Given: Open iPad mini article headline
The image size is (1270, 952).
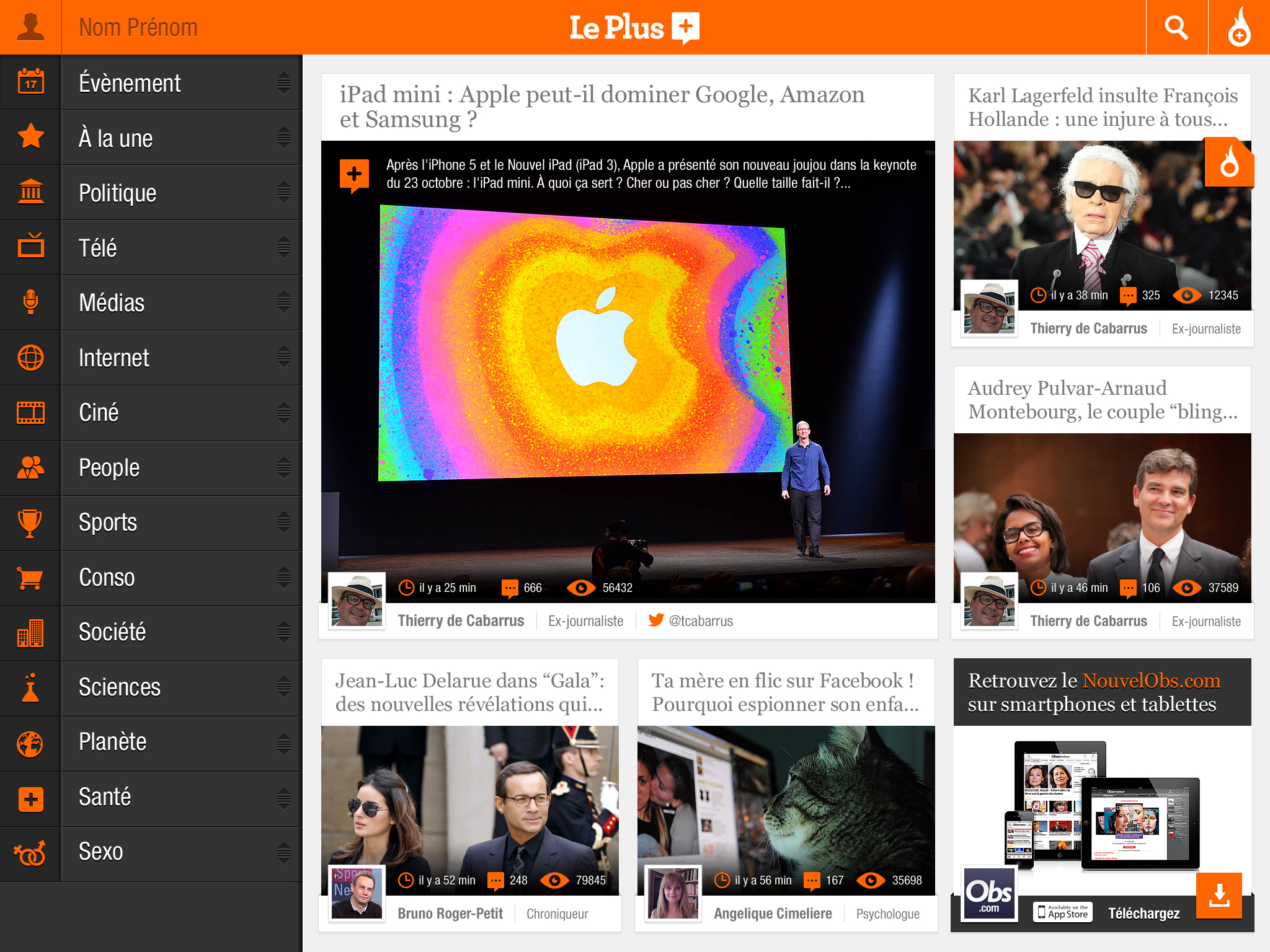Looking at the screenshot, I should point(602,107).
